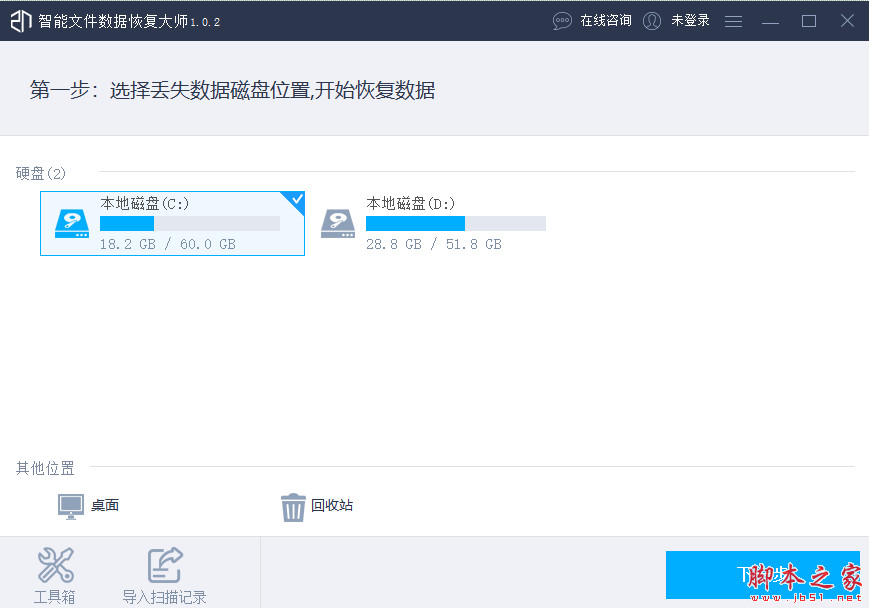Click the 导入扫描记录 import scan records icon
Image resolution: width=874 pixels, height=609 pixels.
click(163, 565)
